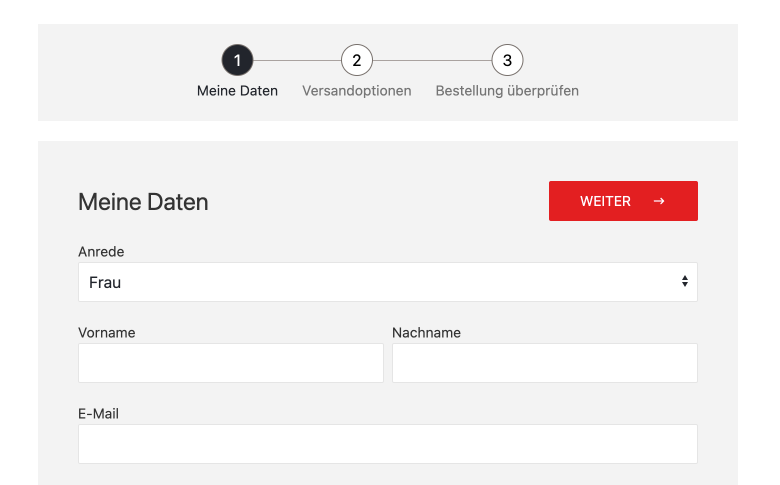The height and width of the screenshot is (485, 780).
Task: Click the up-down arrows of the Anrede select
Action: coord(685,282)
